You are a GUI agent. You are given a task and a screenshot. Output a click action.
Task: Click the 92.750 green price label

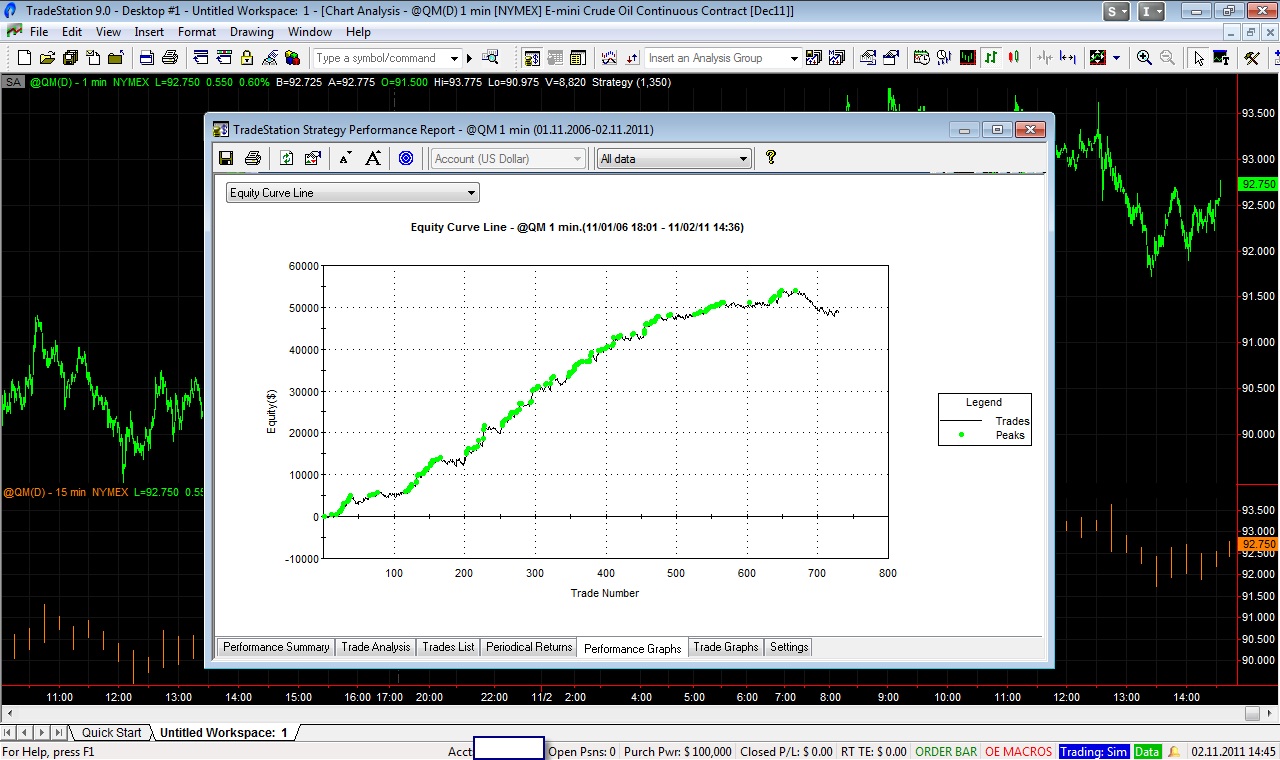1258,184
